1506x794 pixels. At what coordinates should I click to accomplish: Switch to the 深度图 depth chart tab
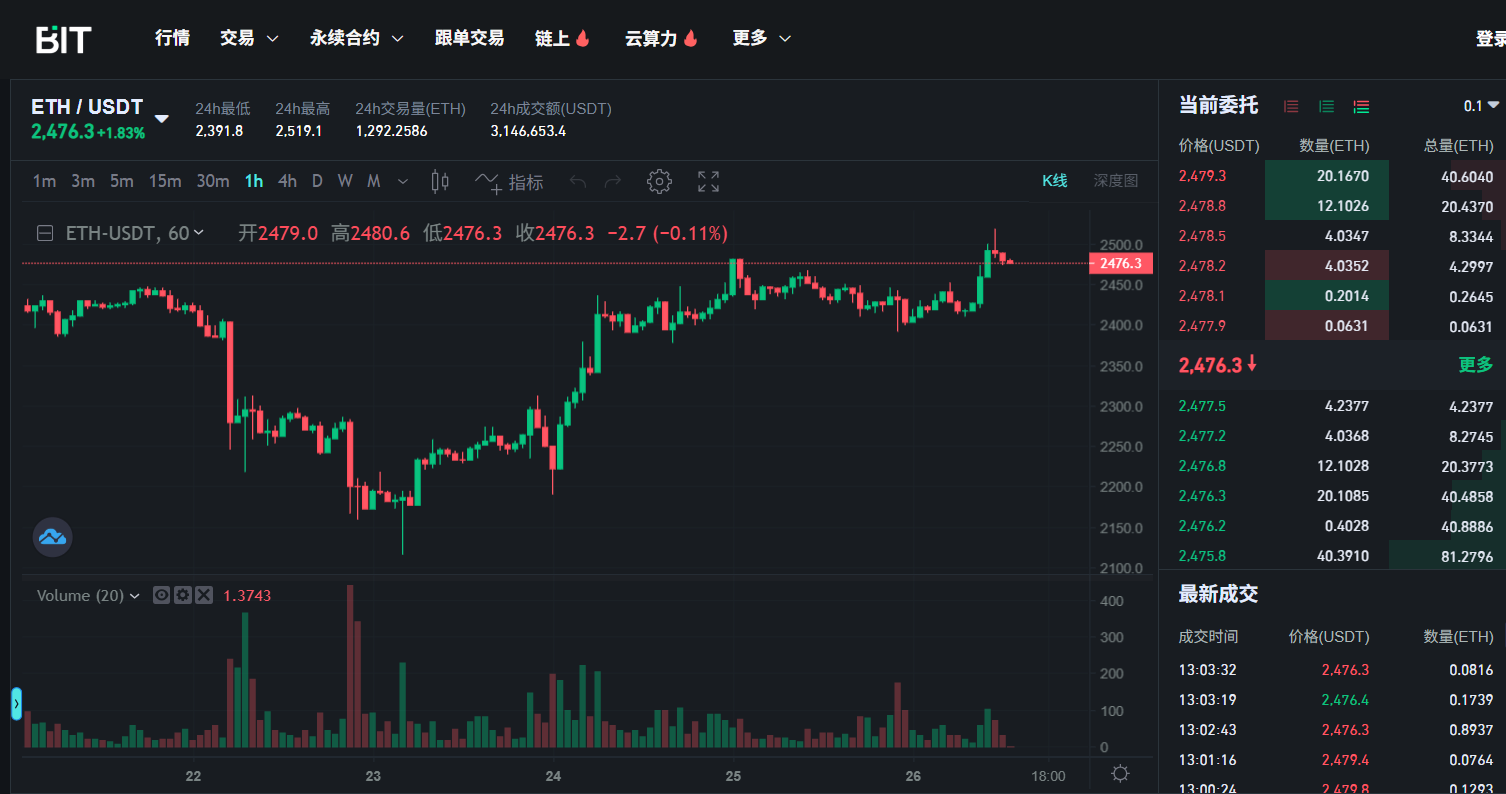click(x=1115, y=181)
